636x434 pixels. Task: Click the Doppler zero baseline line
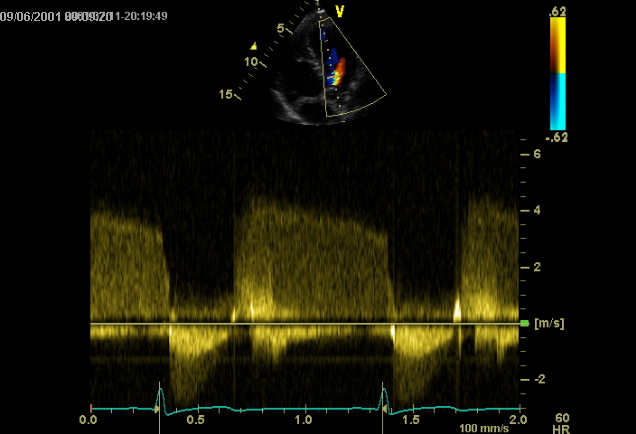[300, 323]
